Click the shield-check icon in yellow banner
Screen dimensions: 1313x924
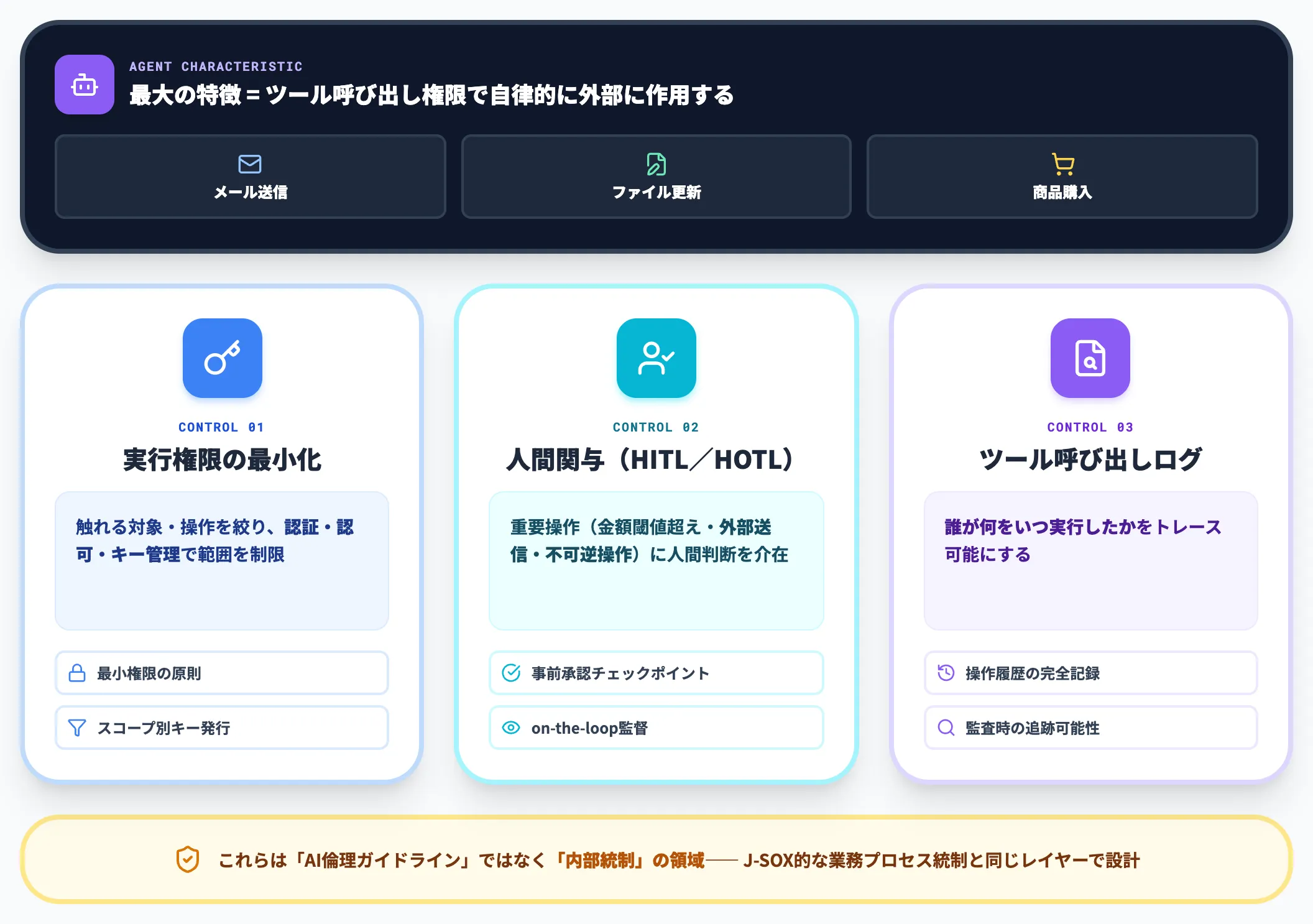(188, 860)
